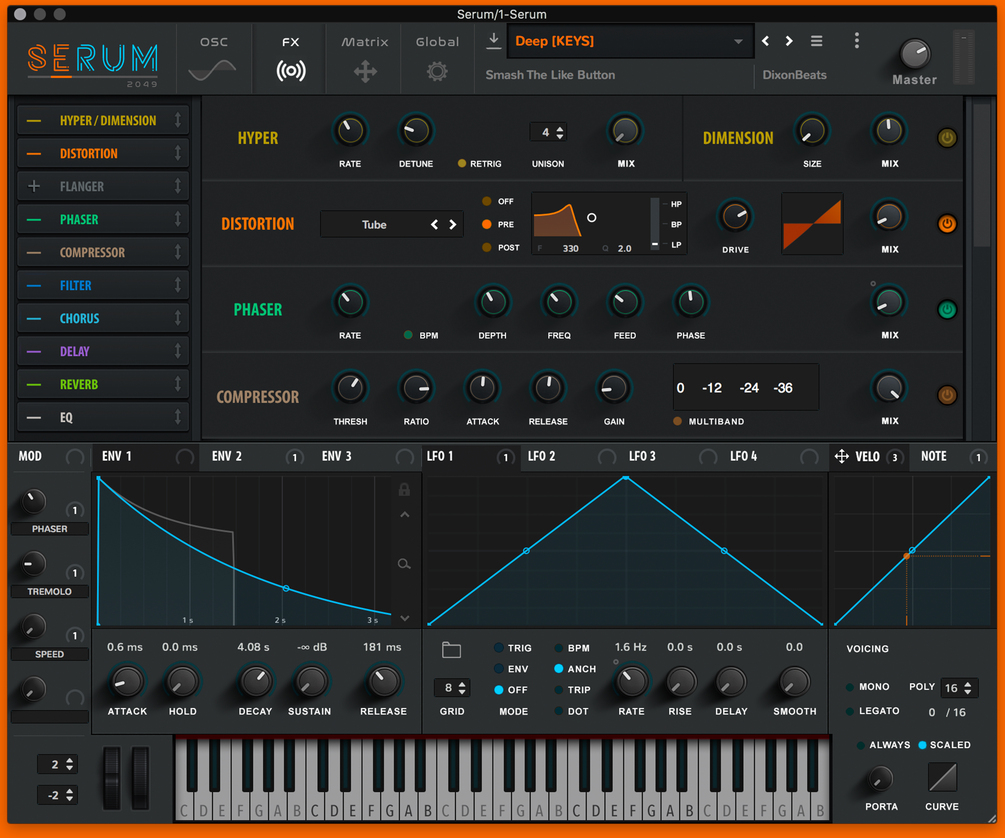Click the pitch bend wheel
The width and height of the screenshot is (1005, 838).
point(112,777)
